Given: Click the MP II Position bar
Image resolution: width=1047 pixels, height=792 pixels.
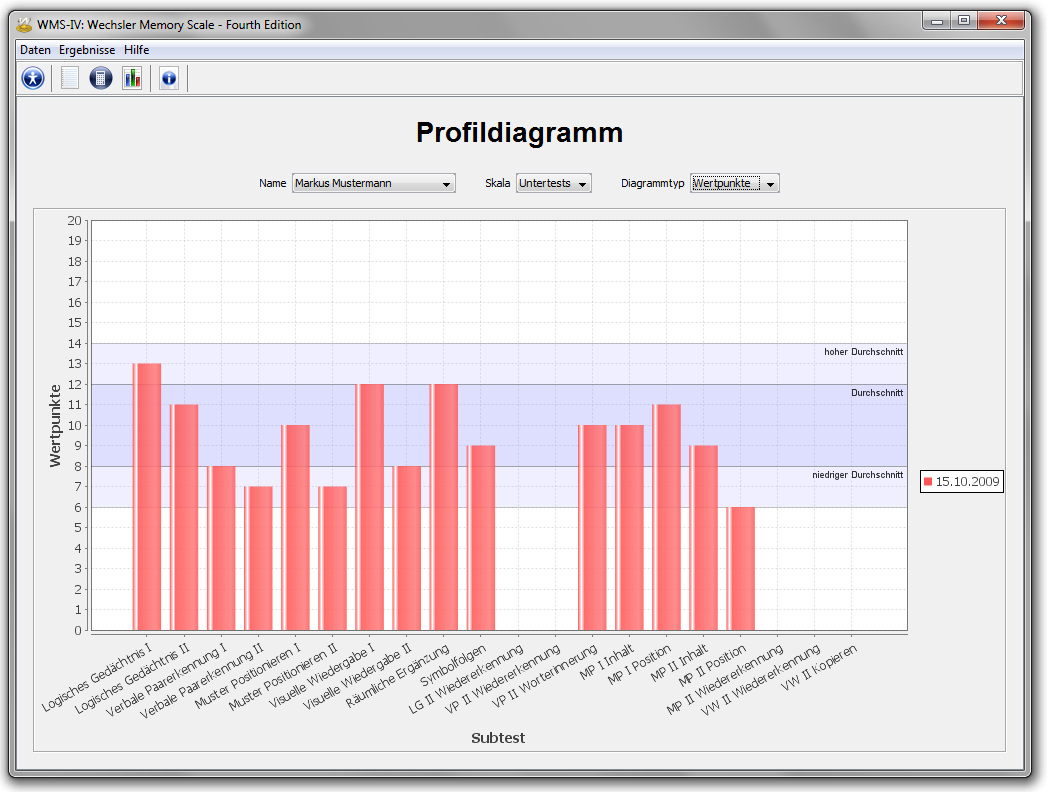Looking at the screenshot, I should 741,568.
